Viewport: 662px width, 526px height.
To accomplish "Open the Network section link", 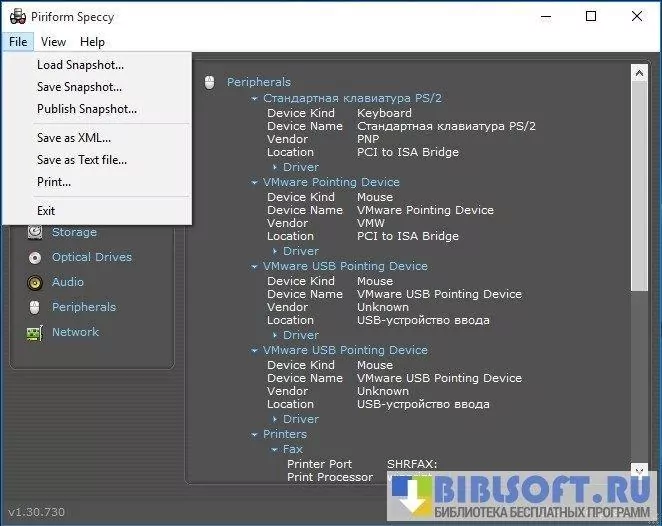I will tap(75, 332).
